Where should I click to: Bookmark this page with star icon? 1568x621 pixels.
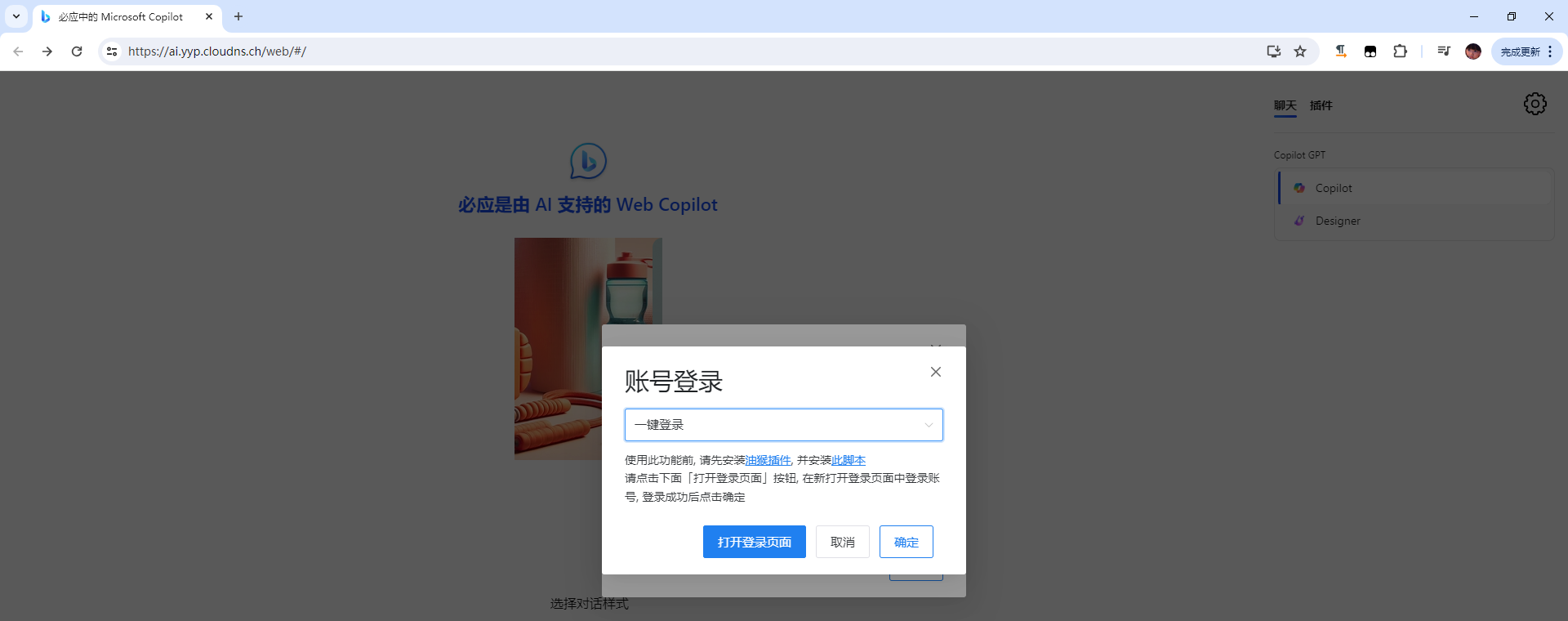[1300, 51]
